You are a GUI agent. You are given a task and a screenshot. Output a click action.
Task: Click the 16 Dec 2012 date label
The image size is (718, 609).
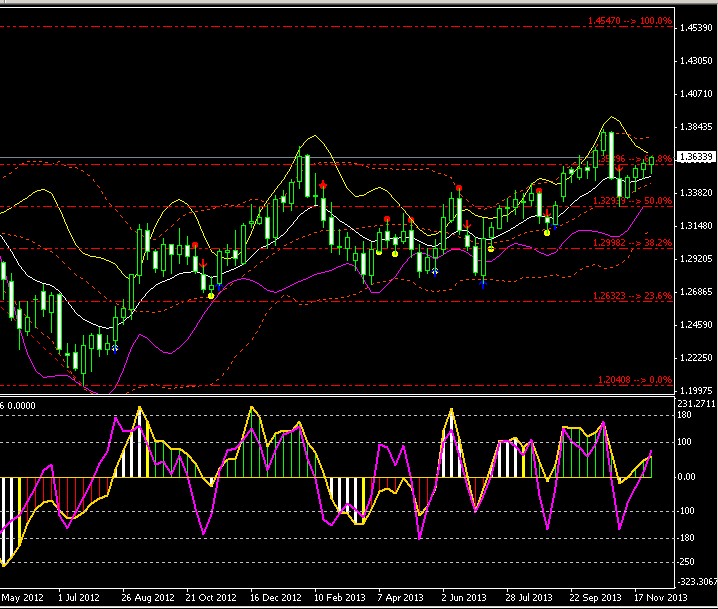click(276, 598)
